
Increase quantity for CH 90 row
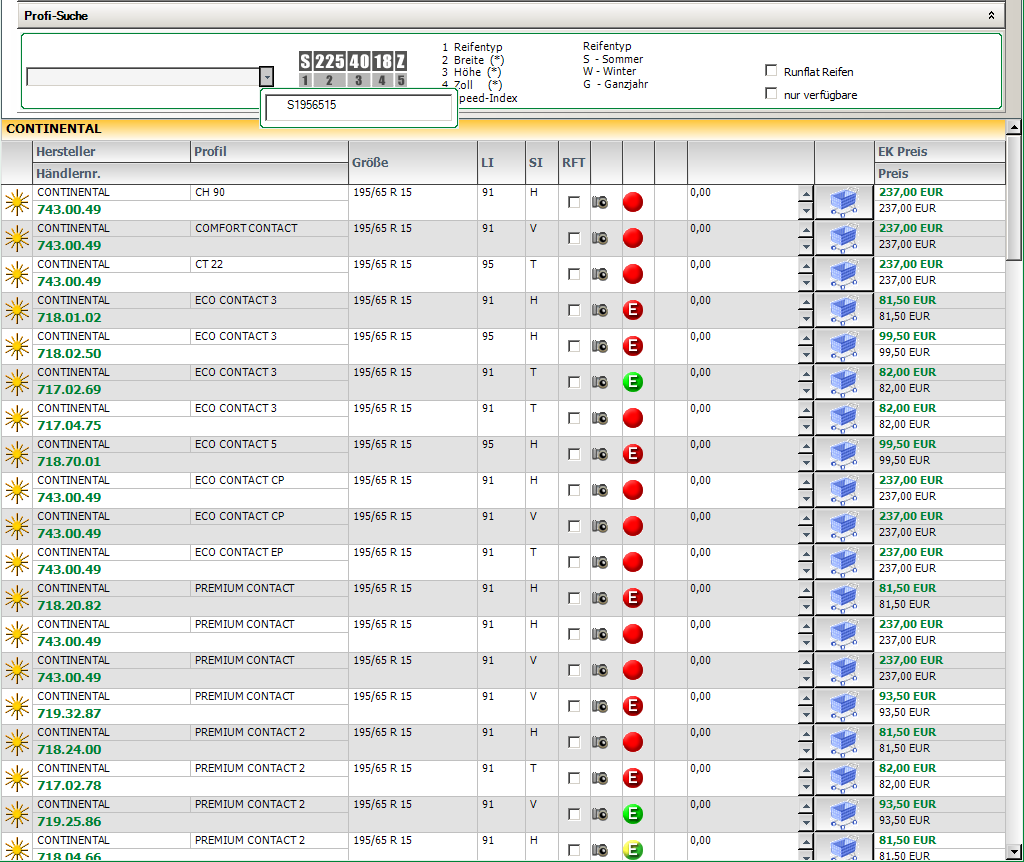click(806, 195)
